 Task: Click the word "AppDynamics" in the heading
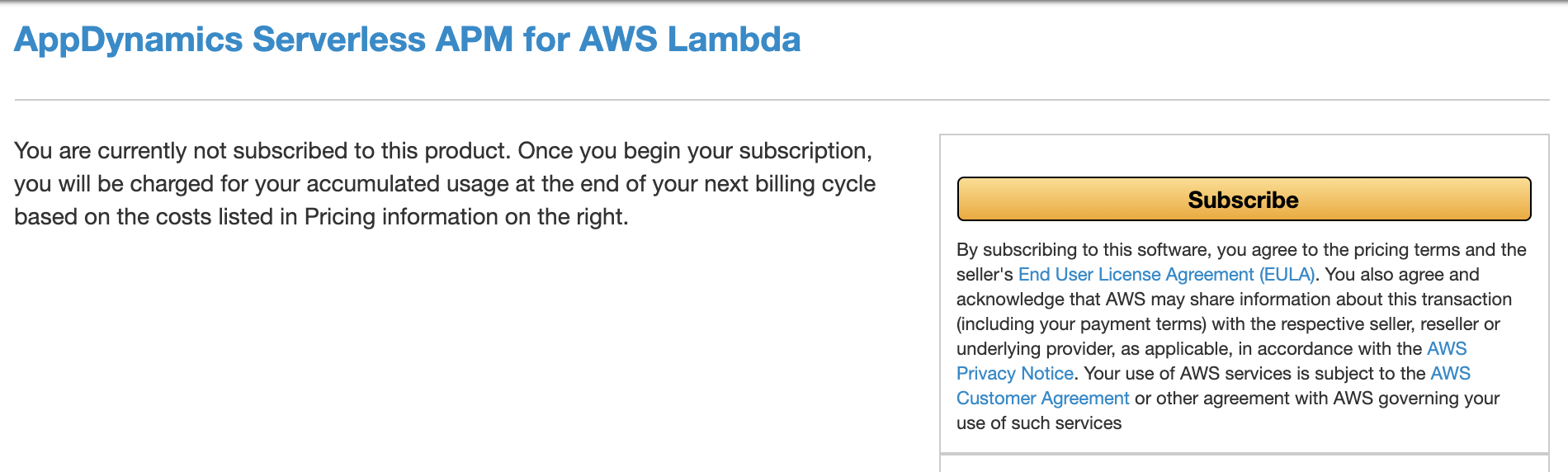point(128,40)
